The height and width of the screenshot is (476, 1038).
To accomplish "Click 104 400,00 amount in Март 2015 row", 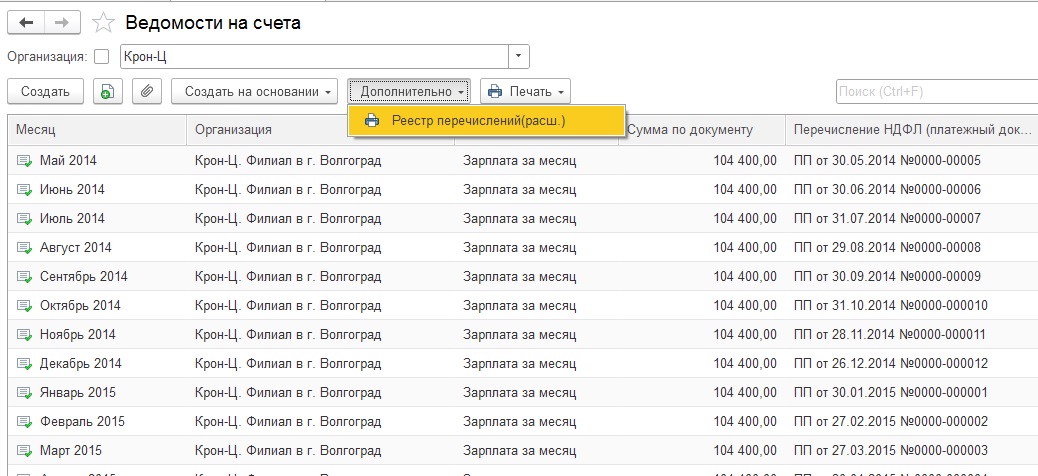I will [x=745, y=451].
